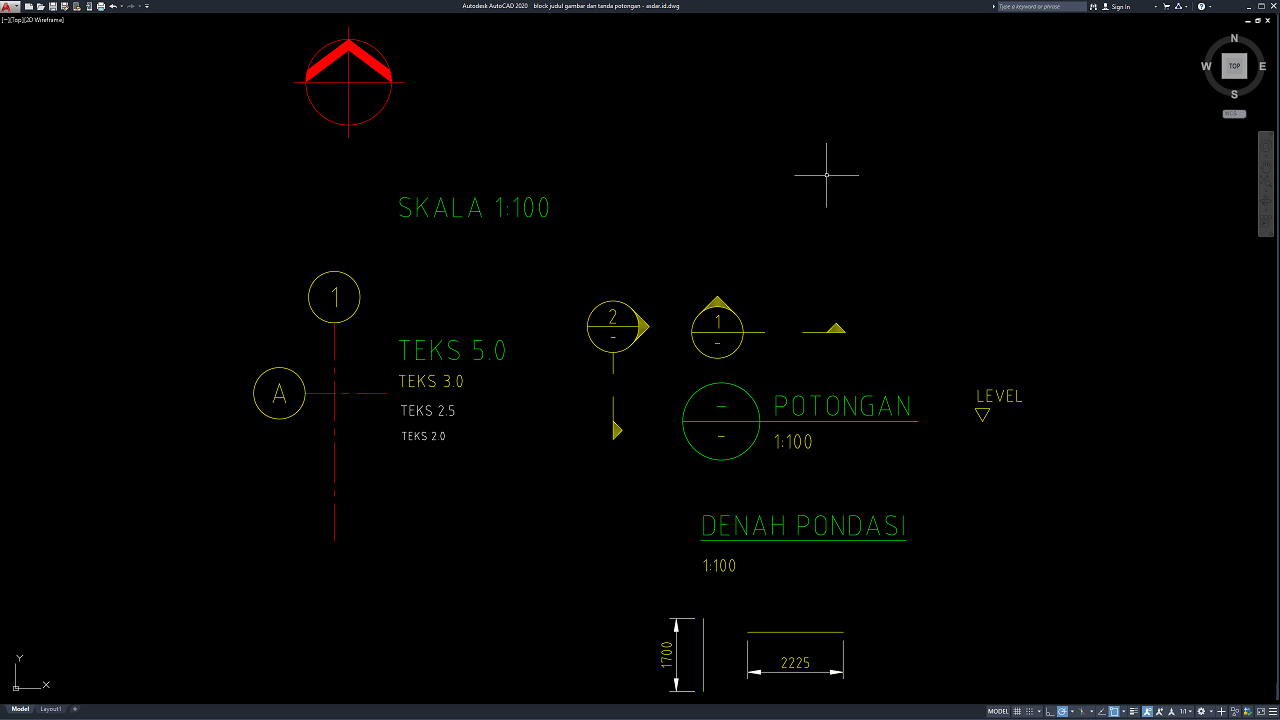
Task: Select the SKALA 1:100 text
Action: coord(474,208)
